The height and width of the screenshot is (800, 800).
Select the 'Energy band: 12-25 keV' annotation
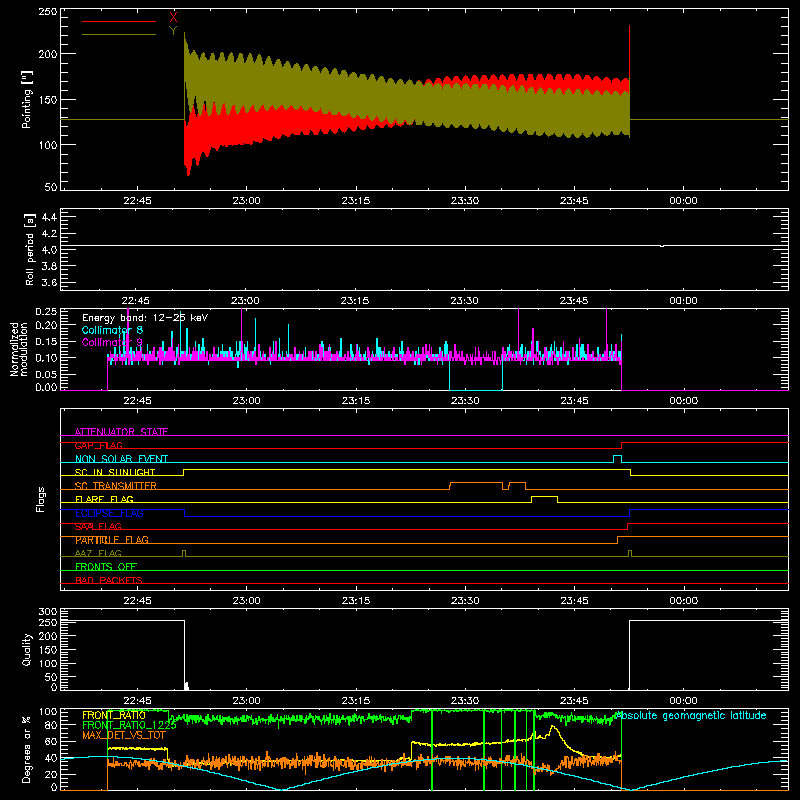[x=145, y=318]
